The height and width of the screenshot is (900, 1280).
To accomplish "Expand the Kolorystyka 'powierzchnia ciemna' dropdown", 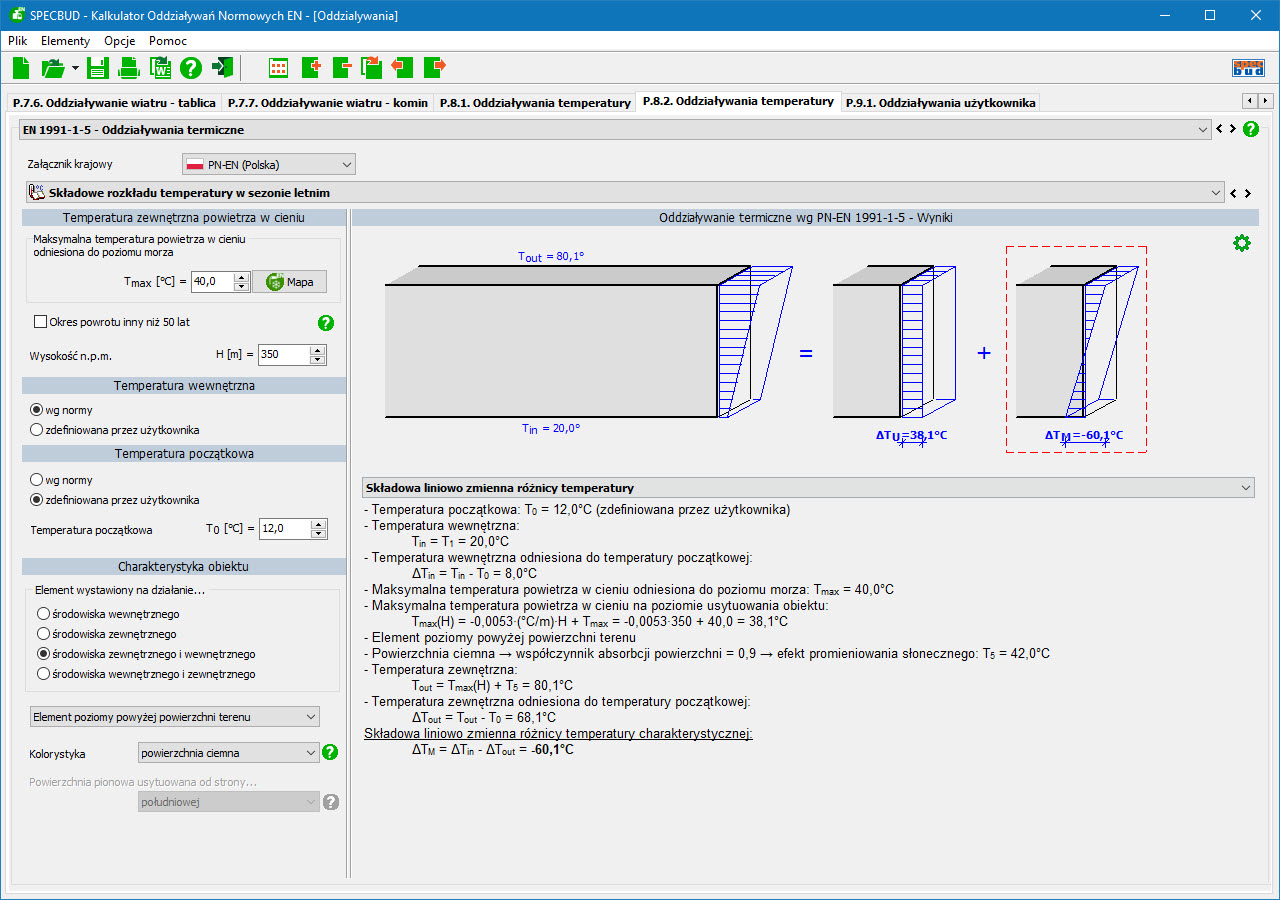I will click(x=228, y=752).
